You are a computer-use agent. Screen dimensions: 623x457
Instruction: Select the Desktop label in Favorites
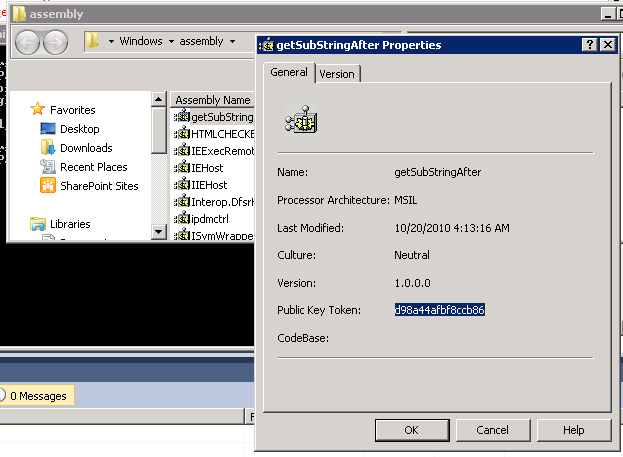(80, 129)
